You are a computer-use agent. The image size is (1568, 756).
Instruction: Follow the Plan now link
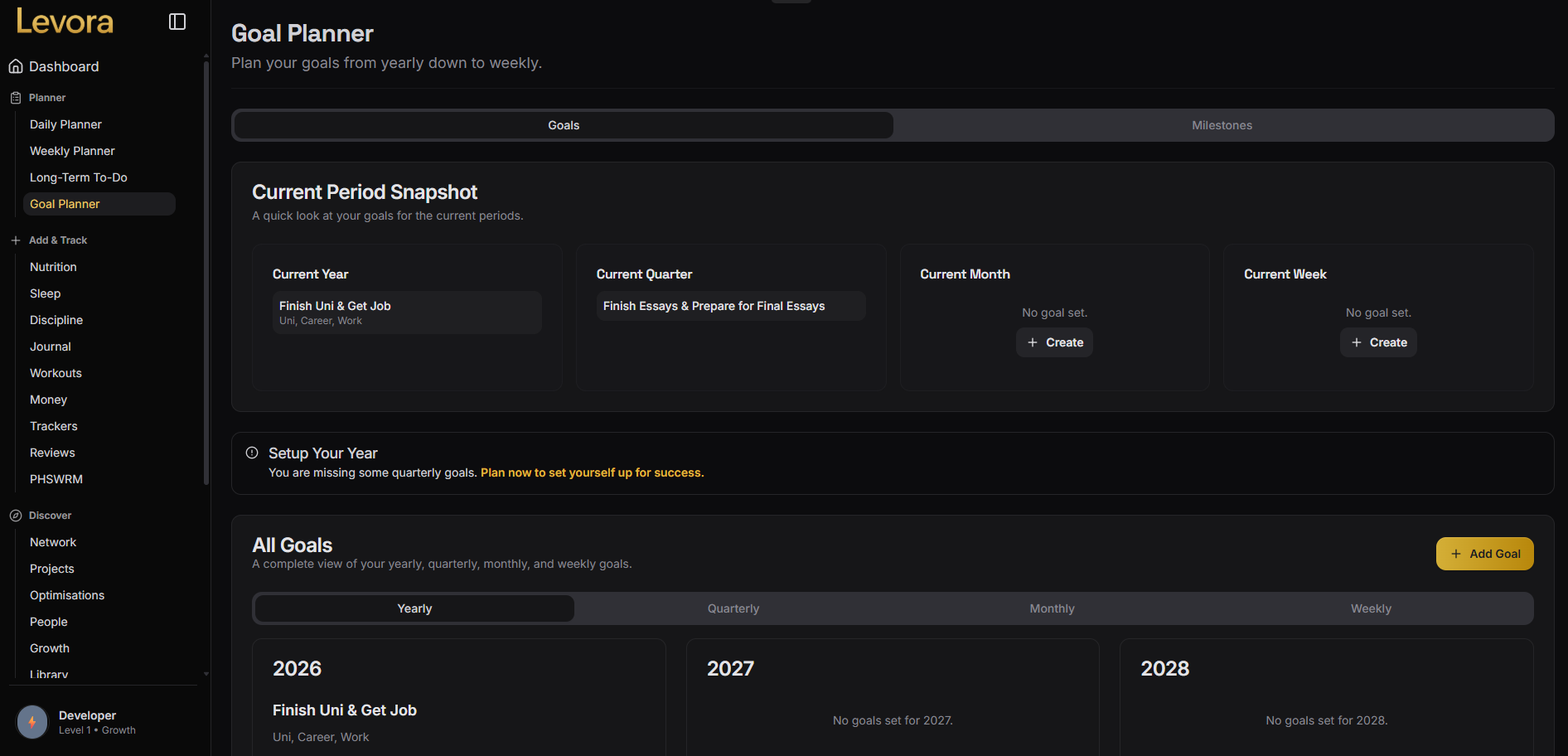point(591,472)
